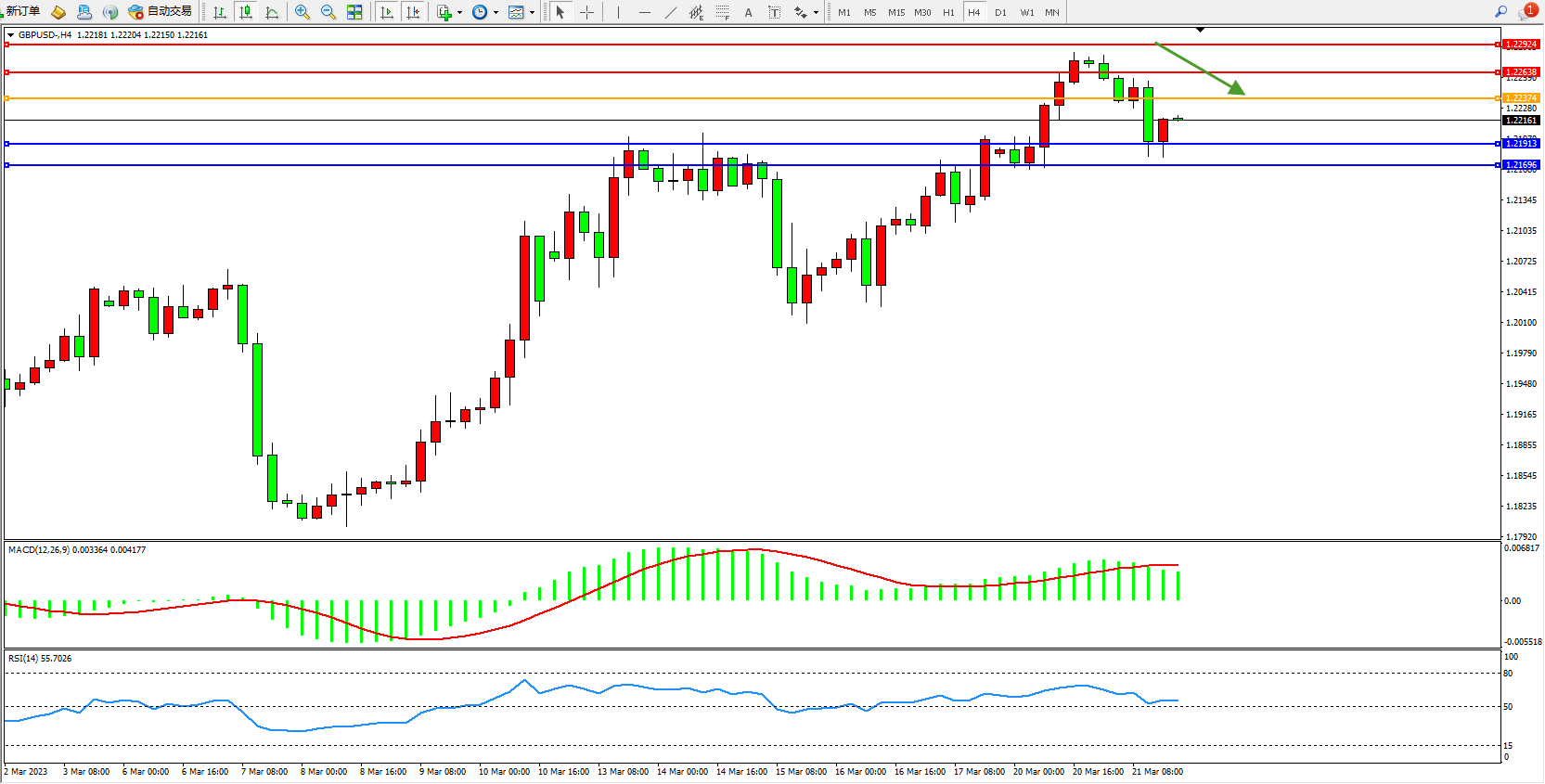Click the 自动交易 auto trading button
The height and width of the screenshot is (784, 1545).
(161, 12)
